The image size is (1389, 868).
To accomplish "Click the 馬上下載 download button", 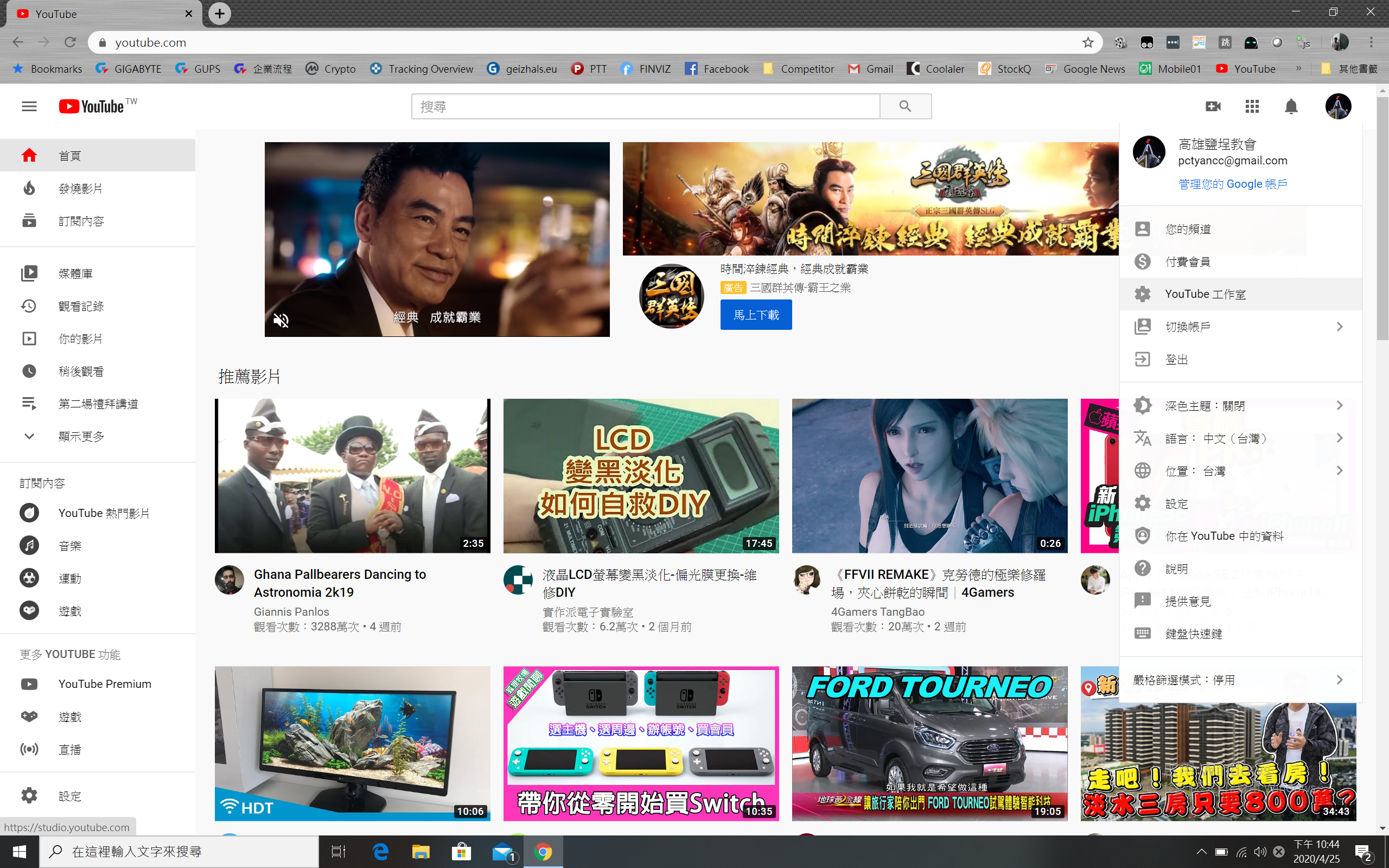I will (756, 315).
